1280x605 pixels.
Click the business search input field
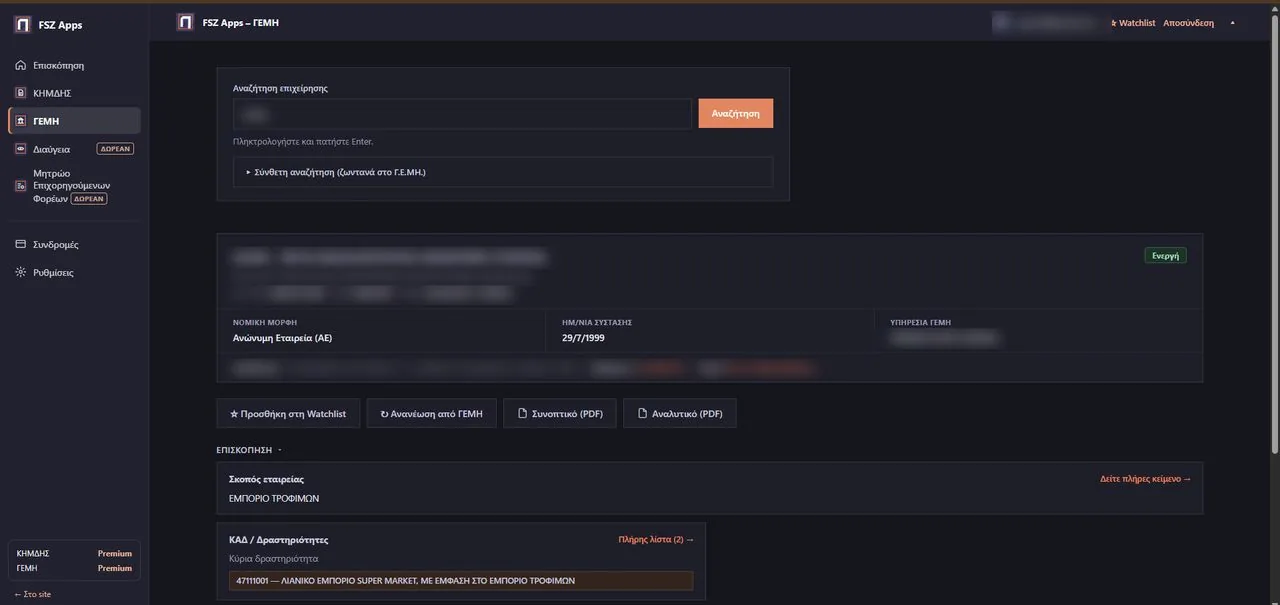click(x=462, y=114)
